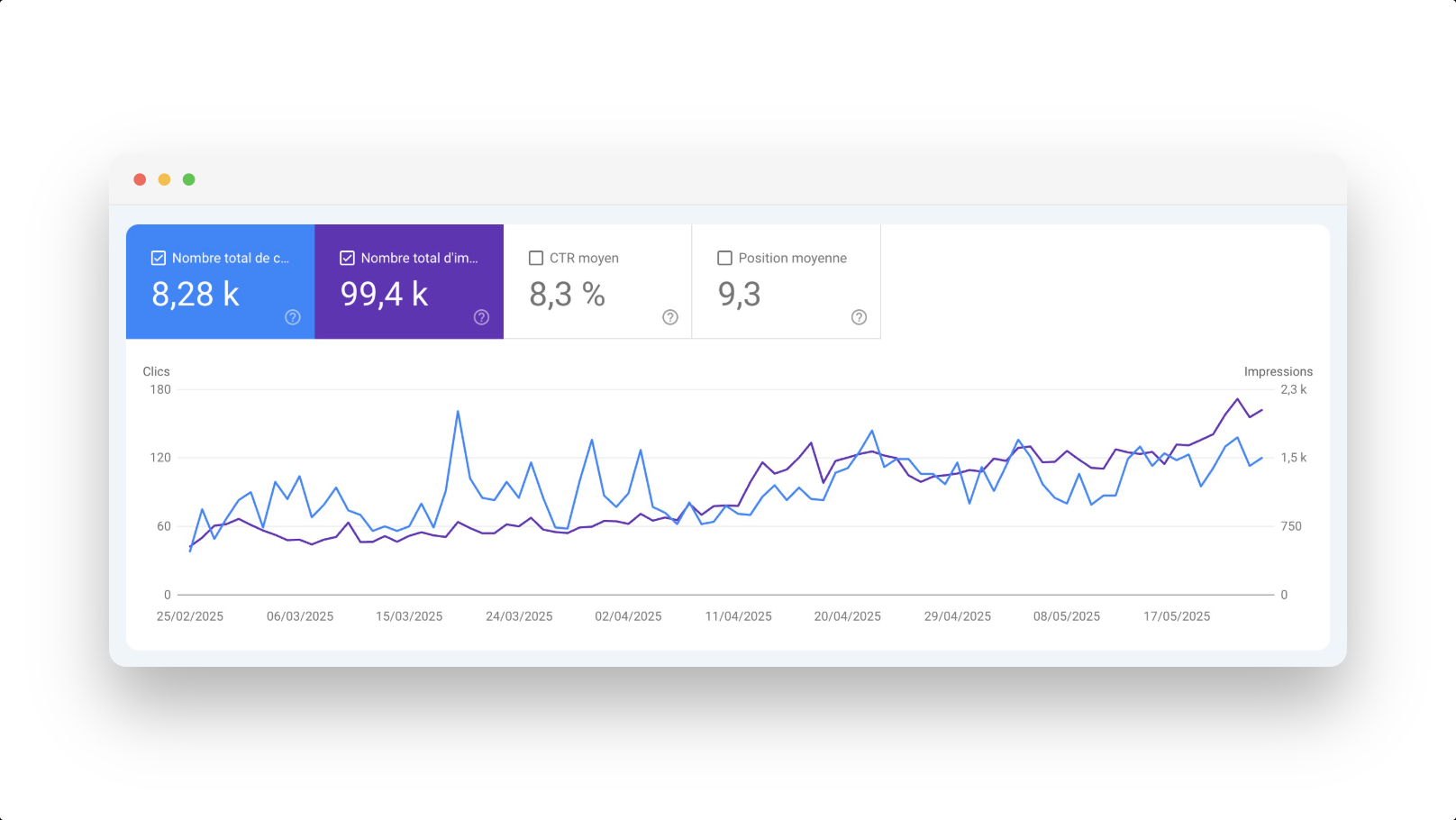Select the 8,28 k total clicks value
1456x820 pixels.
pos(196,295)
